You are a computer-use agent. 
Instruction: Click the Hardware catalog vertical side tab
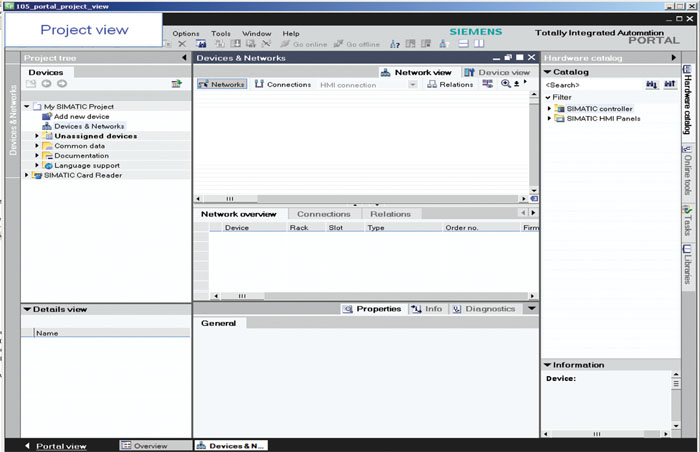click(x=688, y=100)
